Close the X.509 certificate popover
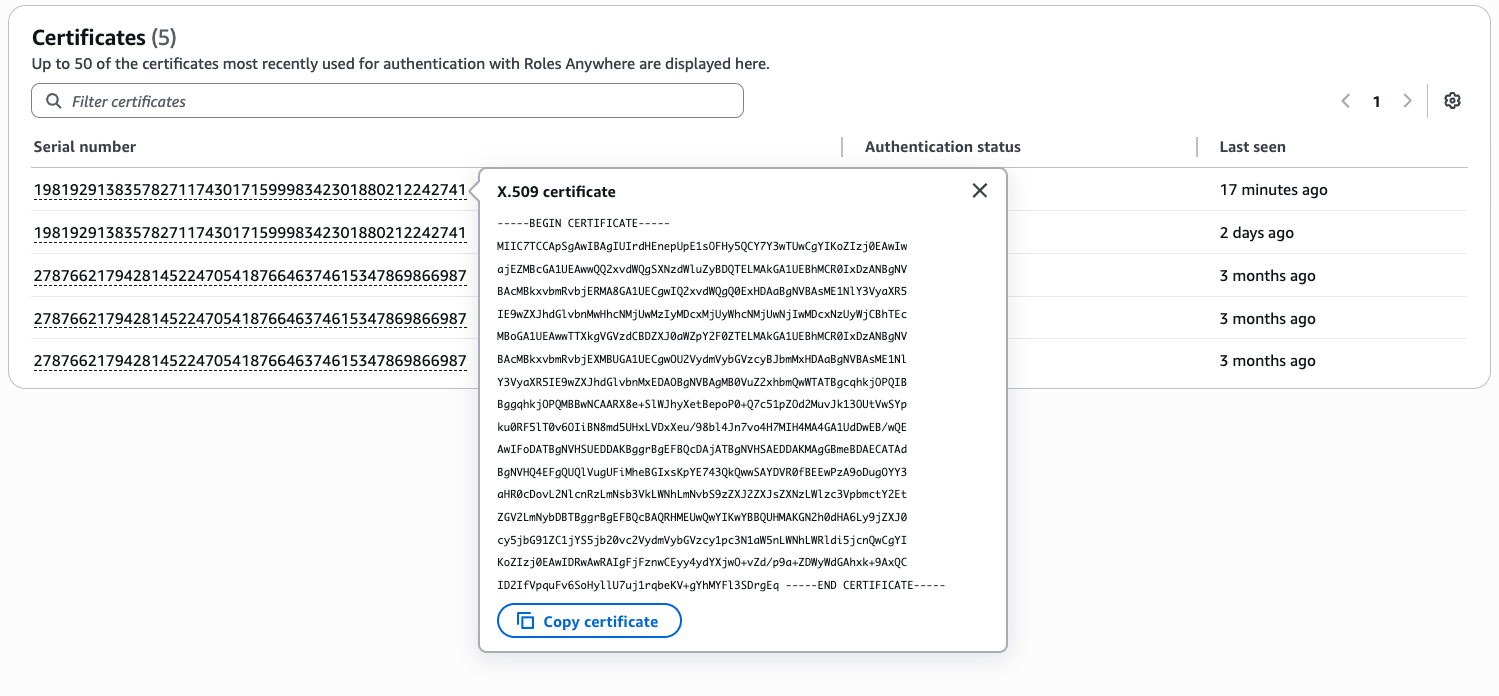Viewport: 1499px width, 696px height. (980, 191)
